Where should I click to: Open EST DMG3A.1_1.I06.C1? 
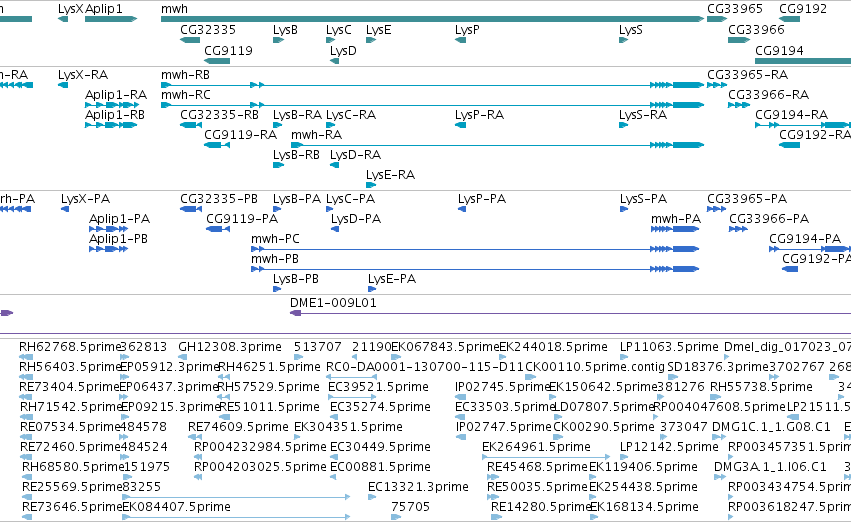(720, 477)
